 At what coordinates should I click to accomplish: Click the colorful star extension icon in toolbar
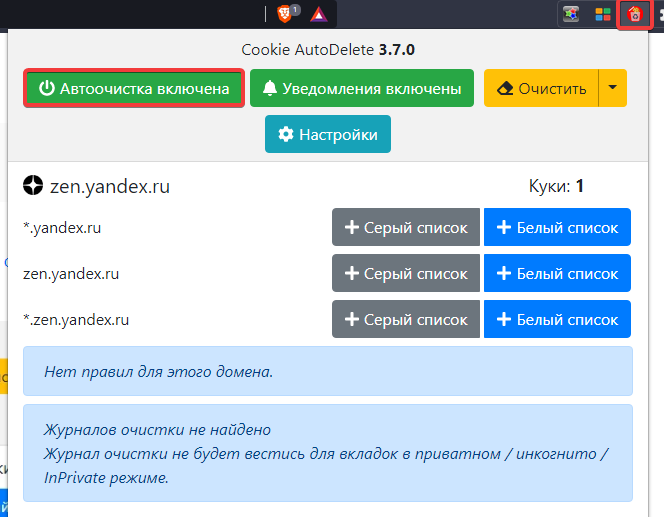(x=571, y=14)
